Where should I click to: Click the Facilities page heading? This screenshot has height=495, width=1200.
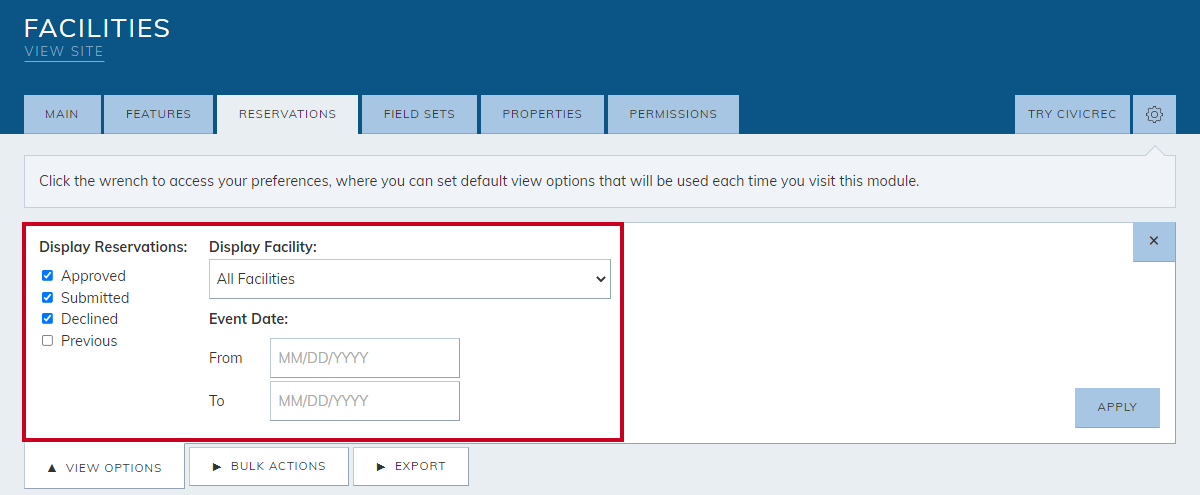97,28
